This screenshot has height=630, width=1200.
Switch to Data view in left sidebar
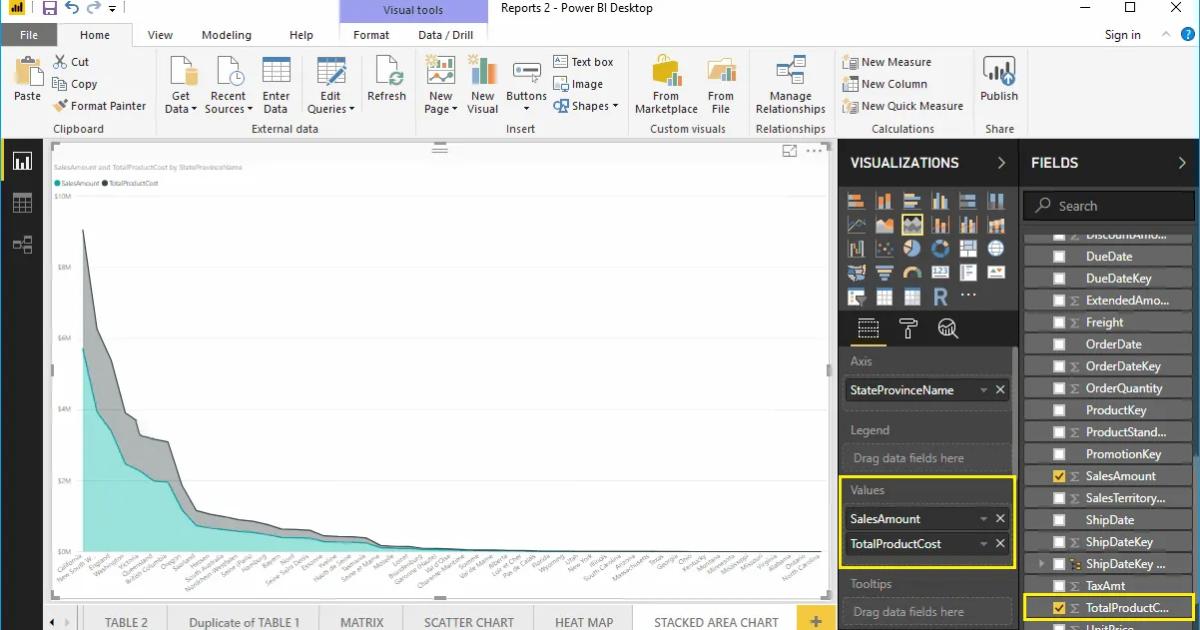coord(22,203)
